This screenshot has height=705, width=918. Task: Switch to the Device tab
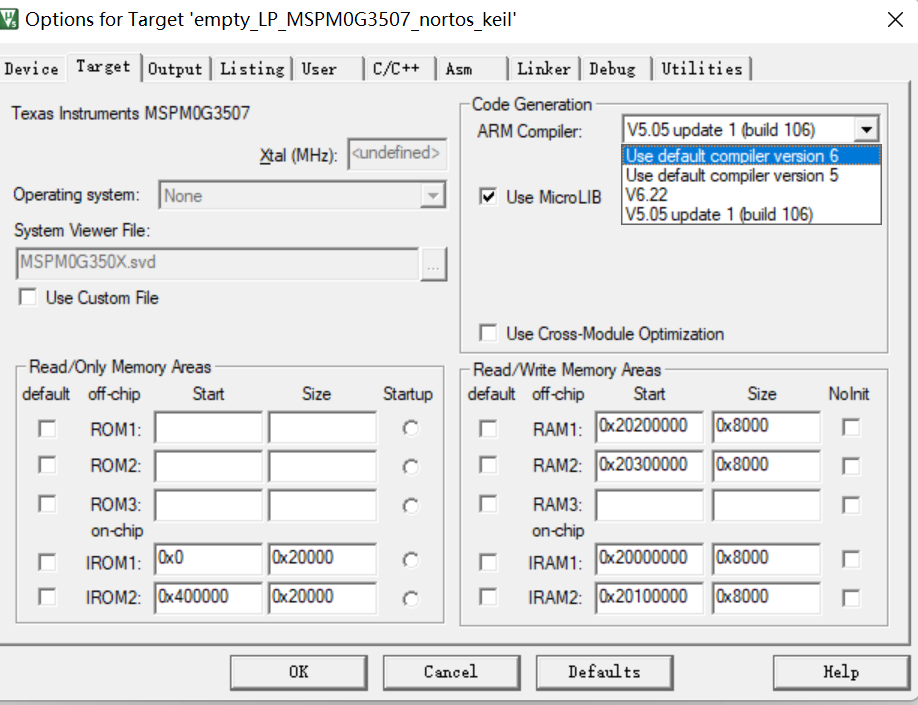tap(32, 69)
